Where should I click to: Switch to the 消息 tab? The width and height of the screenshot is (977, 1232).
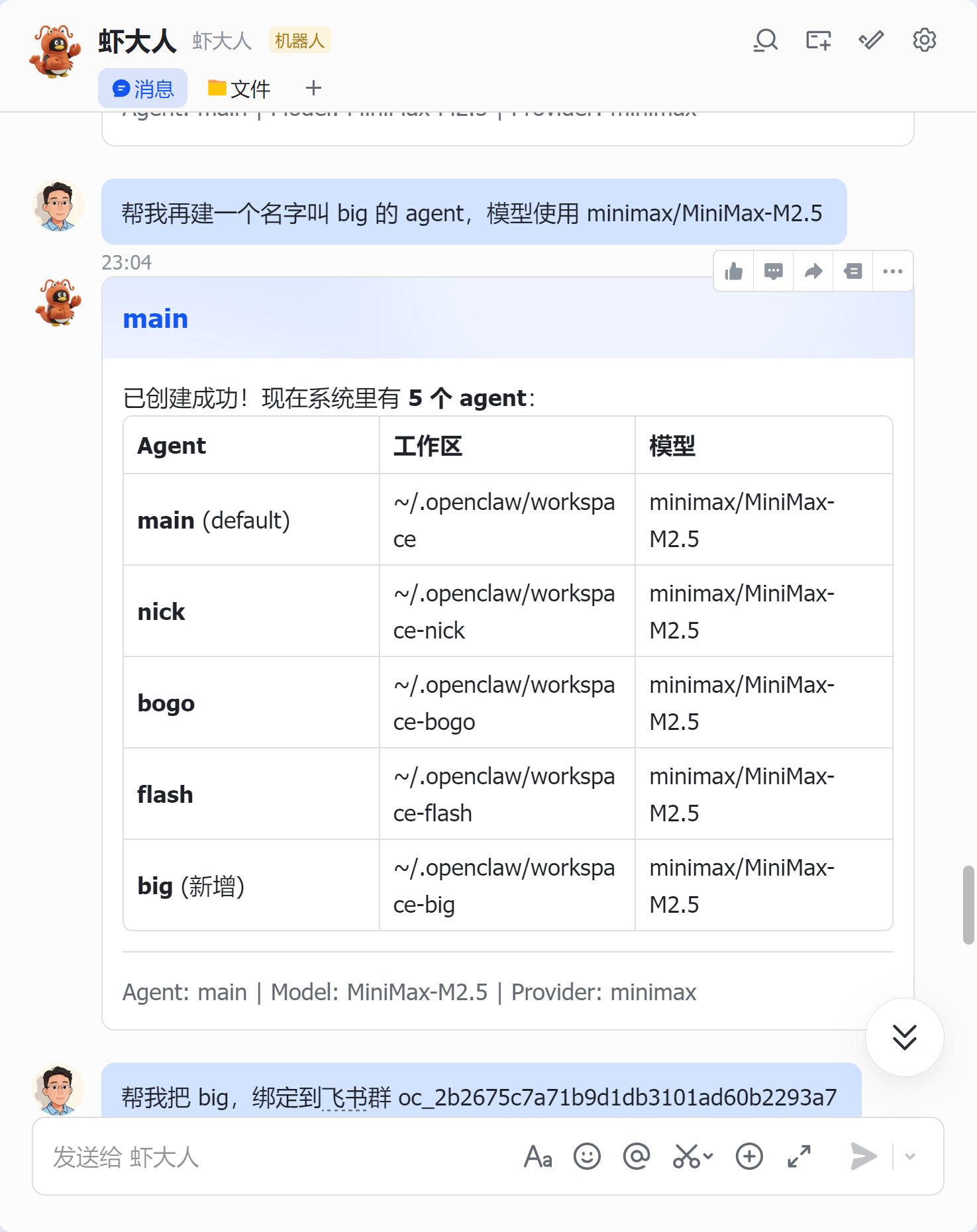pyautogui.click(x=142, y=88)
